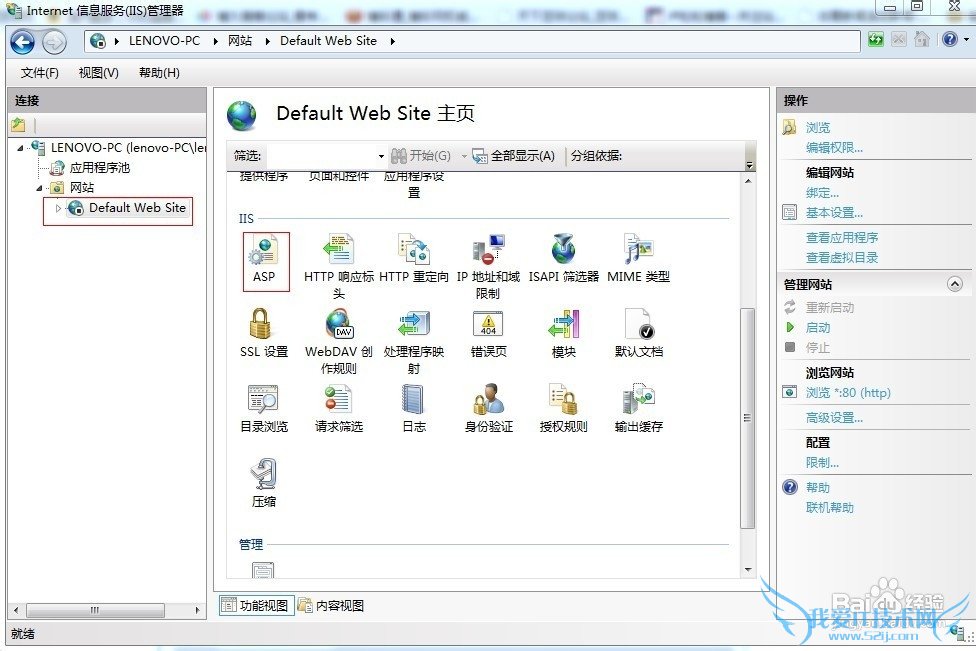Open HTTP 重定向 feature
Image resolution: width=976 pixels, height=651 pixels.
(414, 259)
